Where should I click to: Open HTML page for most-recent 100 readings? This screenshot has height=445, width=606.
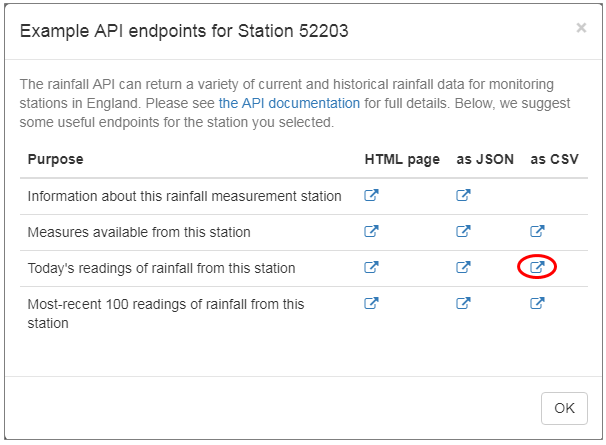click(371, 304)
